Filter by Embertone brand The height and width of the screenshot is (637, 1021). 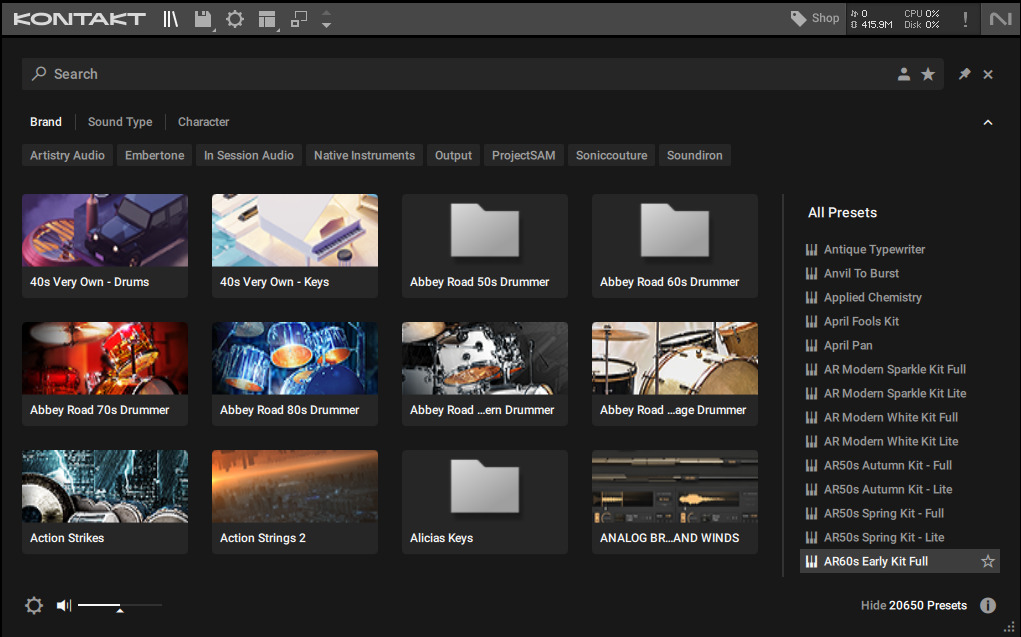tap(154, 155)
